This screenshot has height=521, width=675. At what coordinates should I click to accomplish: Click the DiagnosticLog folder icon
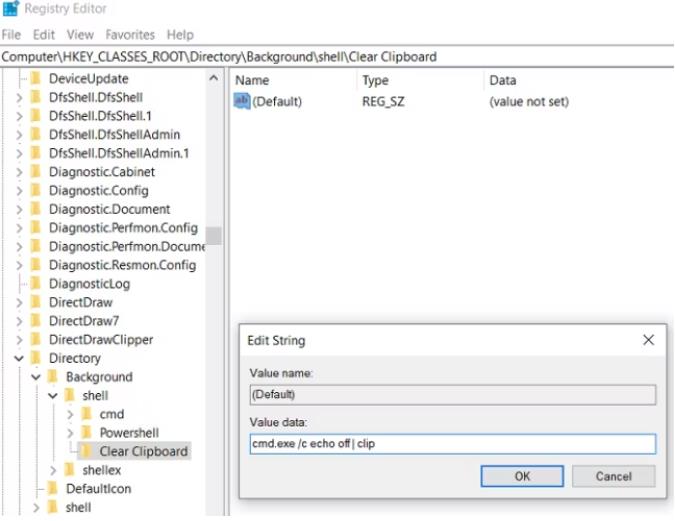(36, 284)
